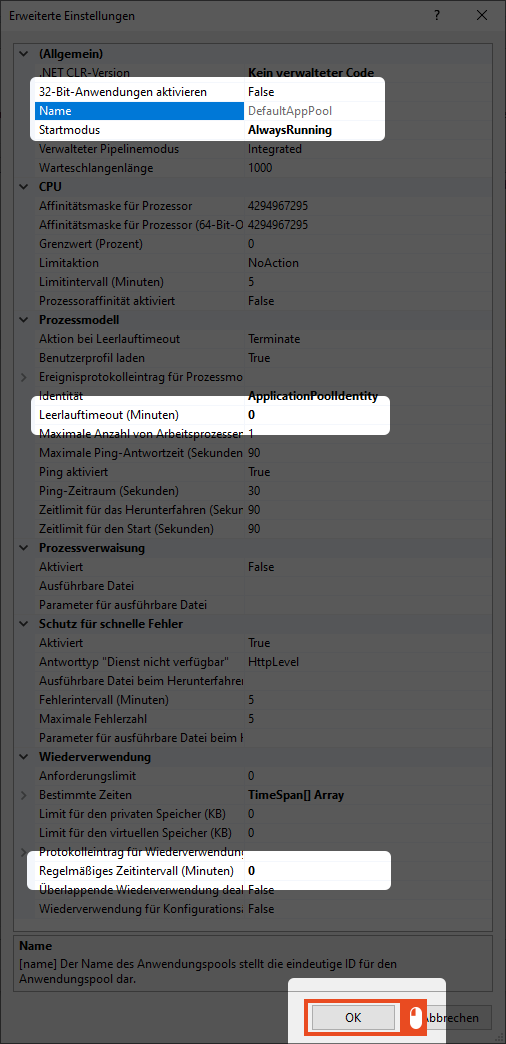
Task: Click the help question mark icon
Action: [437, 15]
